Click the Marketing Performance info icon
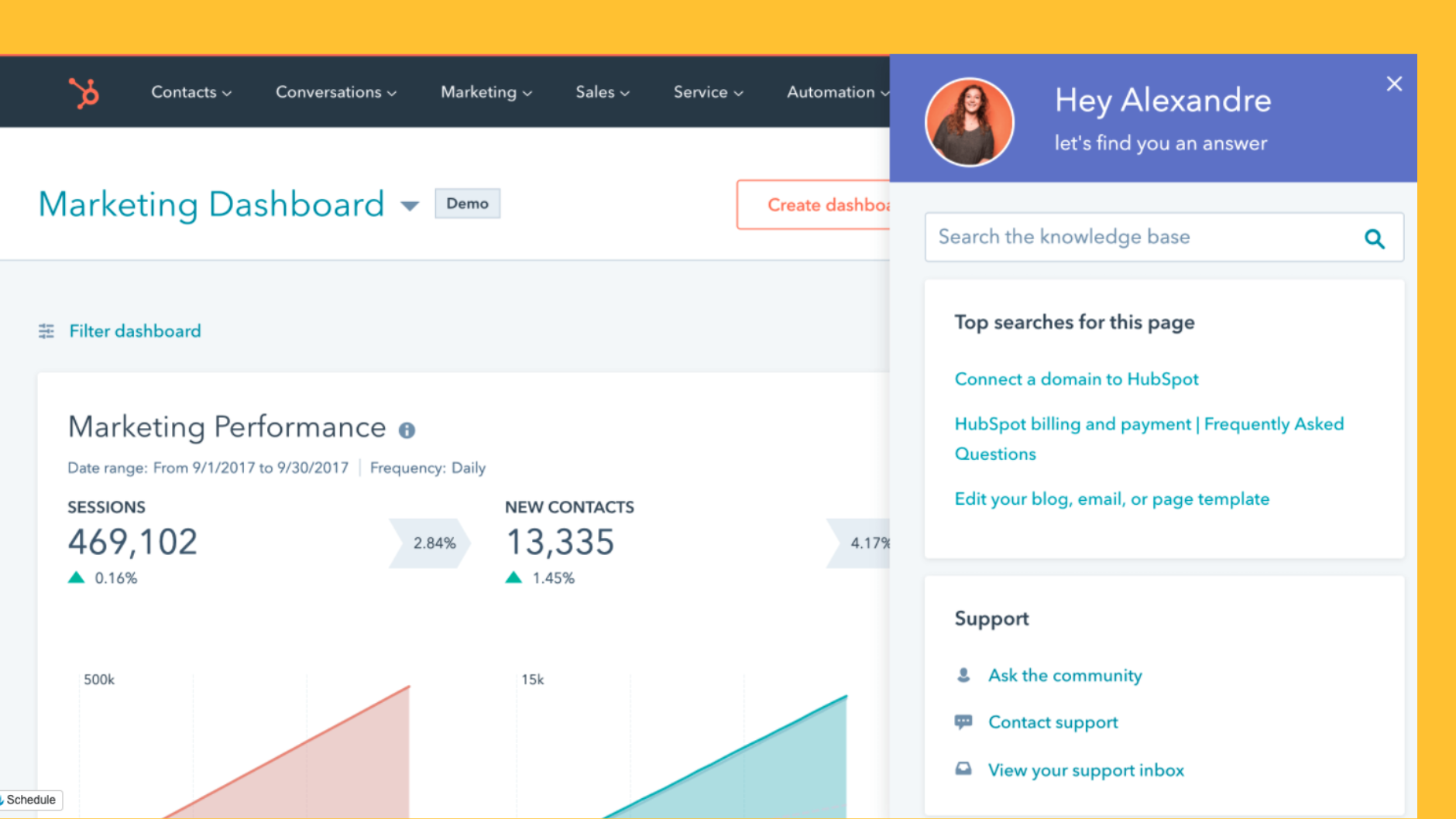1456x819 pixels. pyautogui.click(x=407, y=430)
